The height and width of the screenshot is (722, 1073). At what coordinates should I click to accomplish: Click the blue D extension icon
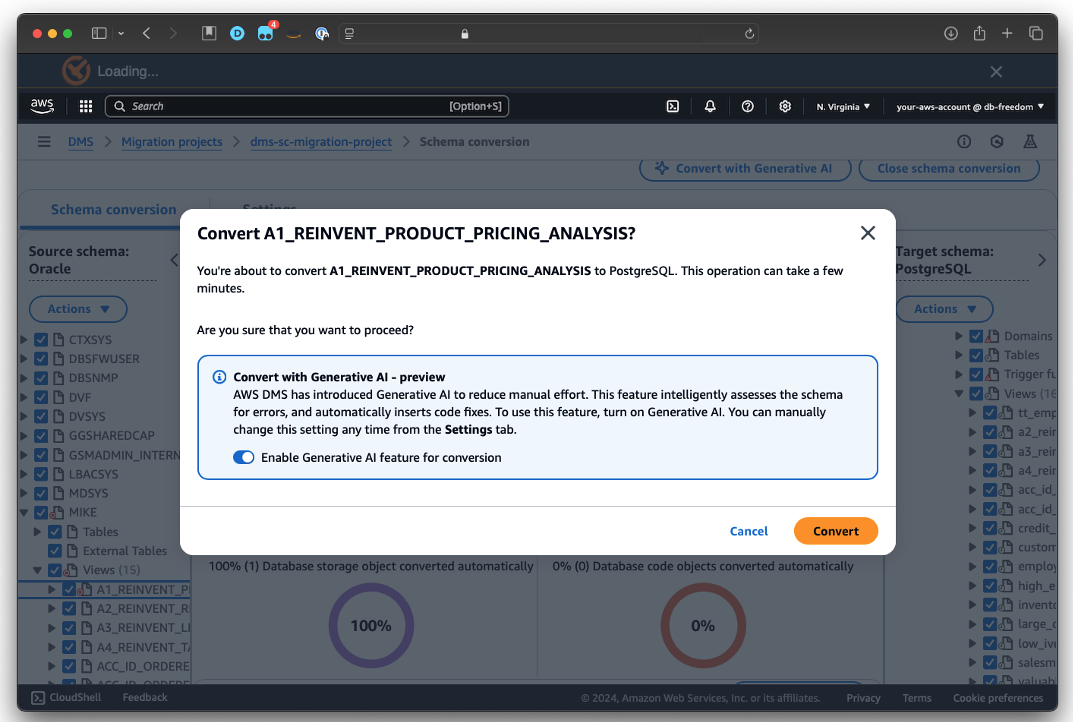point(237,33)
